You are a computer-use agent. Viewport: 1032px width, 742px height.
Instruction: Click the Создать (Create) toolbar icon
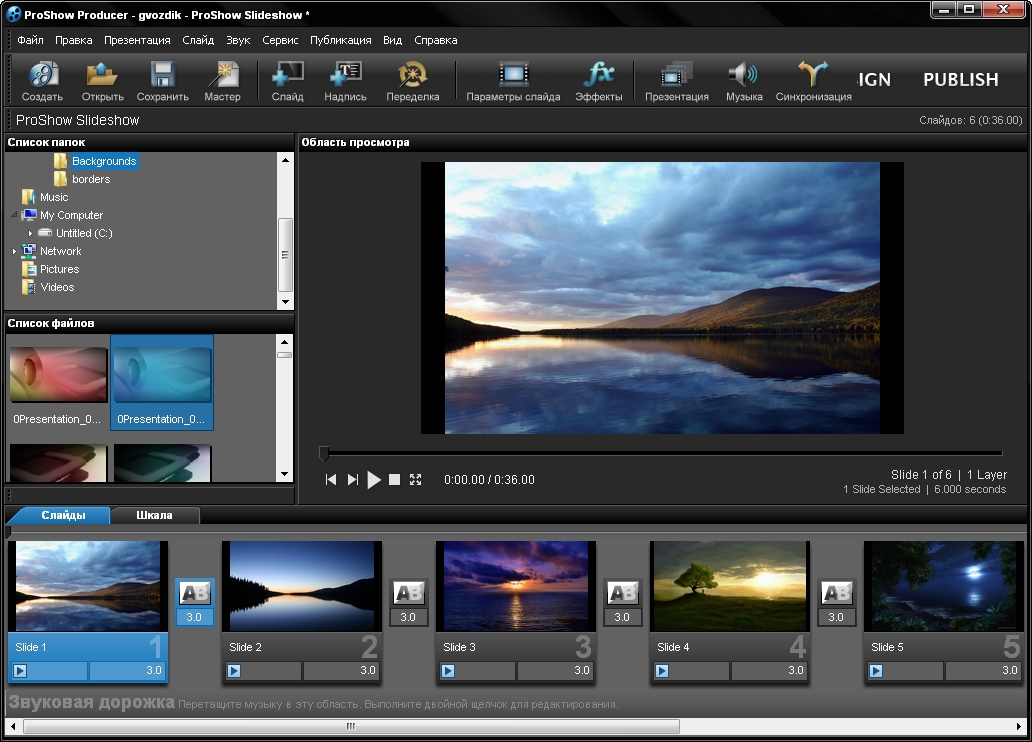42,75
